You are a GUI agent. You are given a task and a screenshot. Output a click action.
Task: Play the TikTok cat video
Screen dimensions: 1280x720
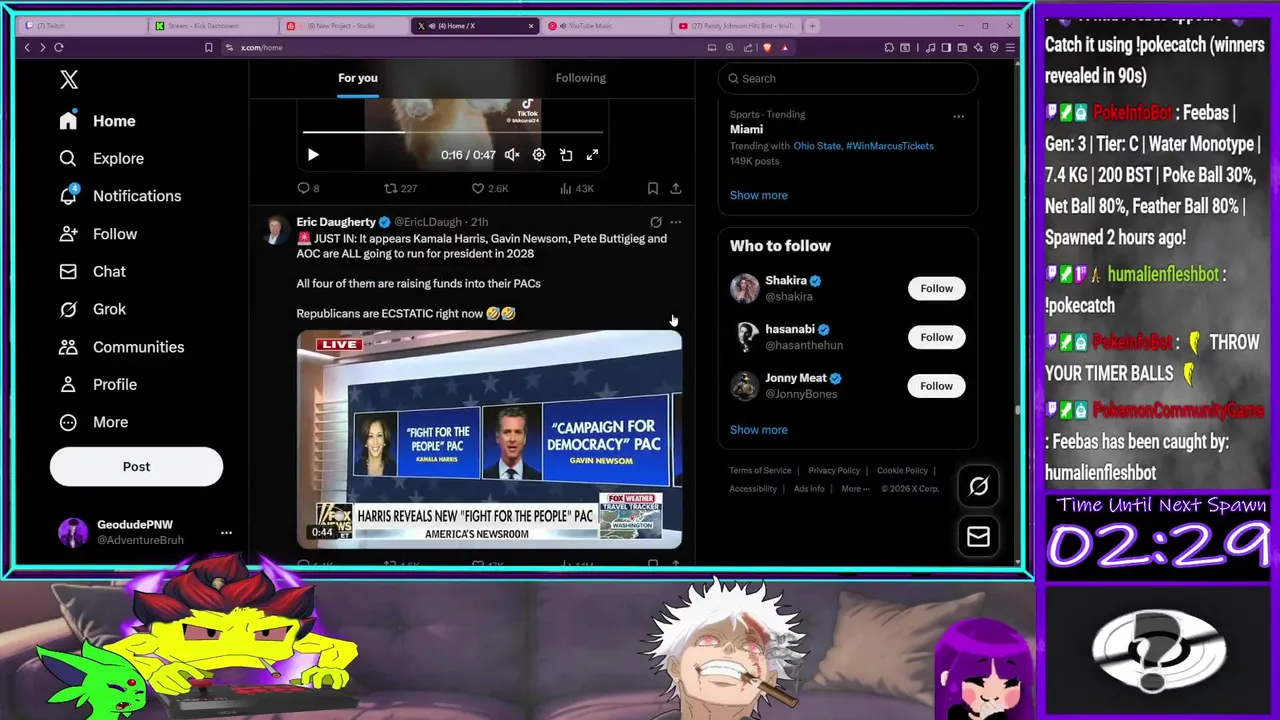pyautogui.click(x=313, y=155)
